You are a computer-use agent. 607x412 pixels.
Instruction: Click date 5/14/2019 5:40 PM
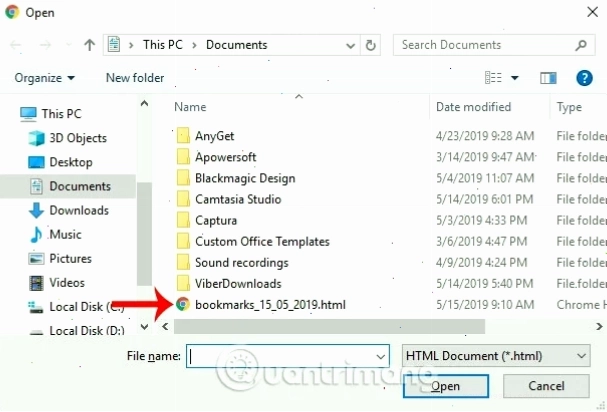(485, 283)
